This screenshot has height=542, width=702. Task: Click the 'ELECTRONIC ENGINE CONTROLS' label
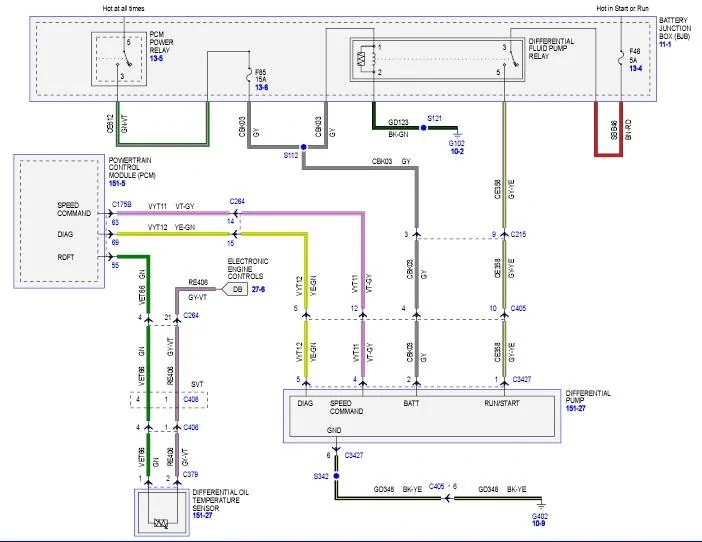(248, 269)
